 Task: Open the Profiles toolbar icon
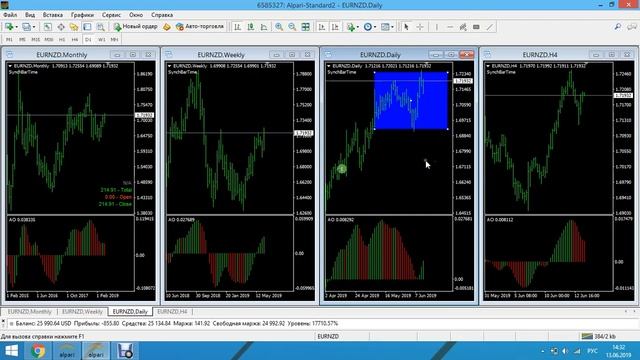point(26,27)
